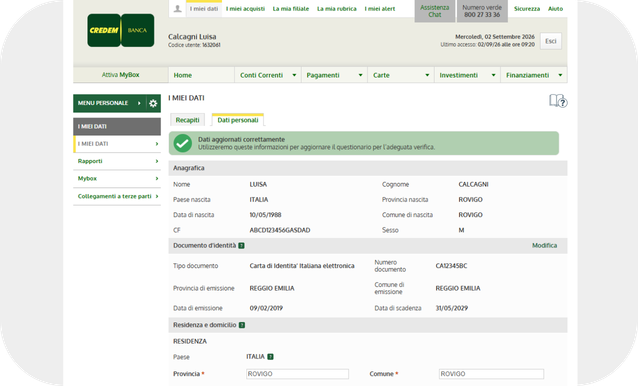Open Mybox in the sidebar
Viewport: 638px width, 386px height.
pyautogui.click(x=117, y=179)
